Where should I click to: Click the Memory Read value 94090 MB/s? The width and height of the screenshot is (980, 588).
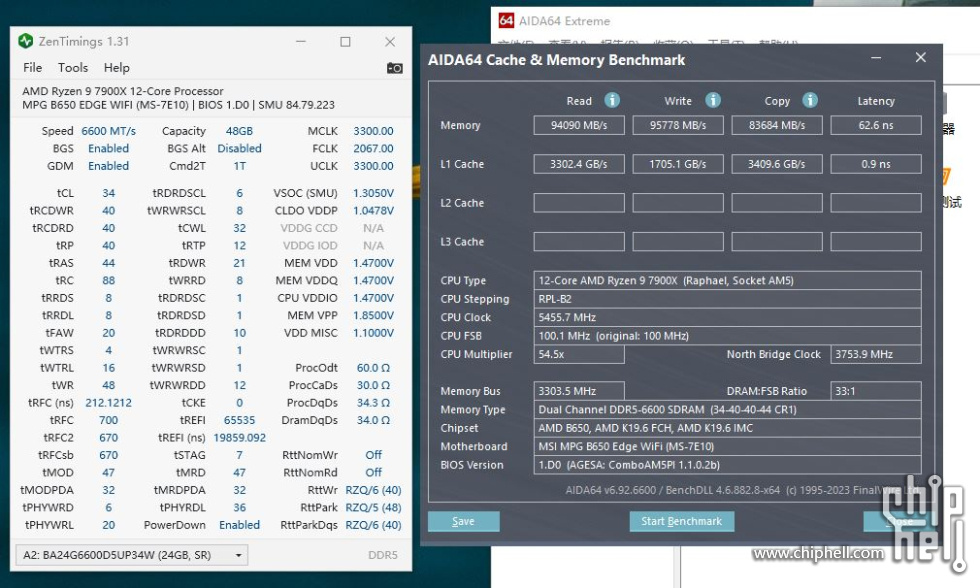(579, 125)
